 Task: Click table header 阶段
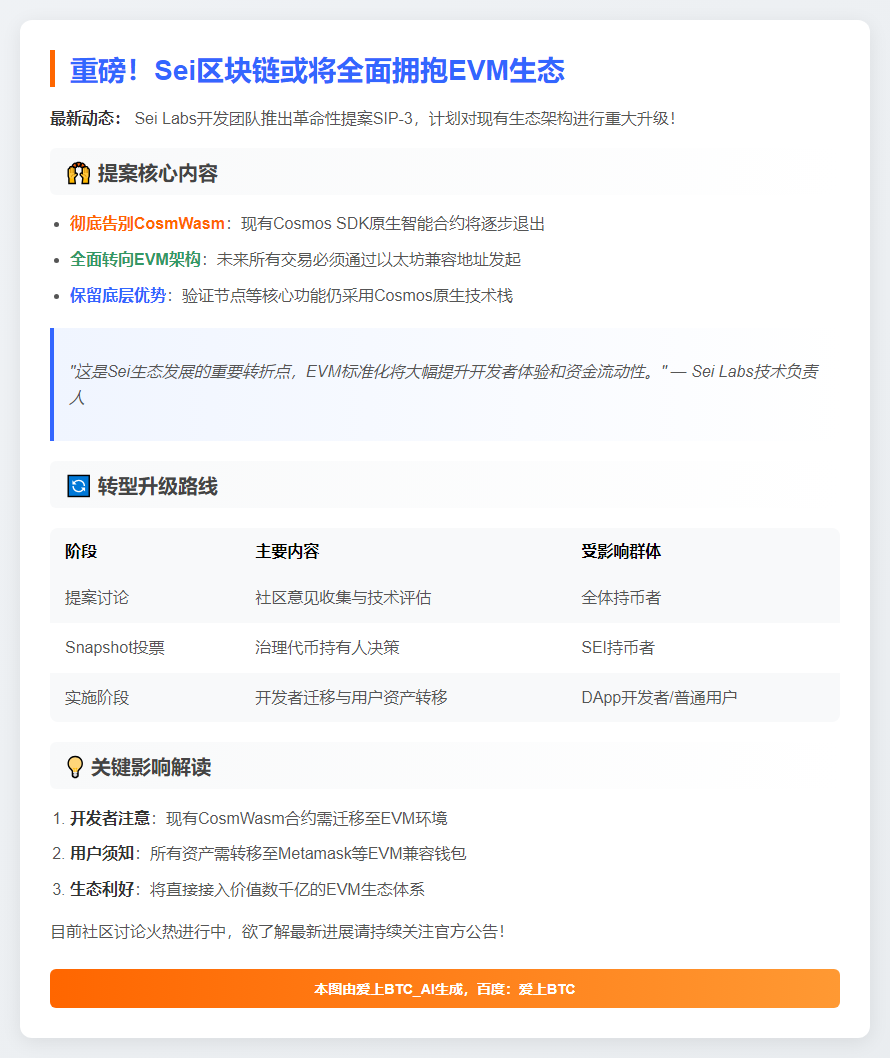(x=81, y=551)
